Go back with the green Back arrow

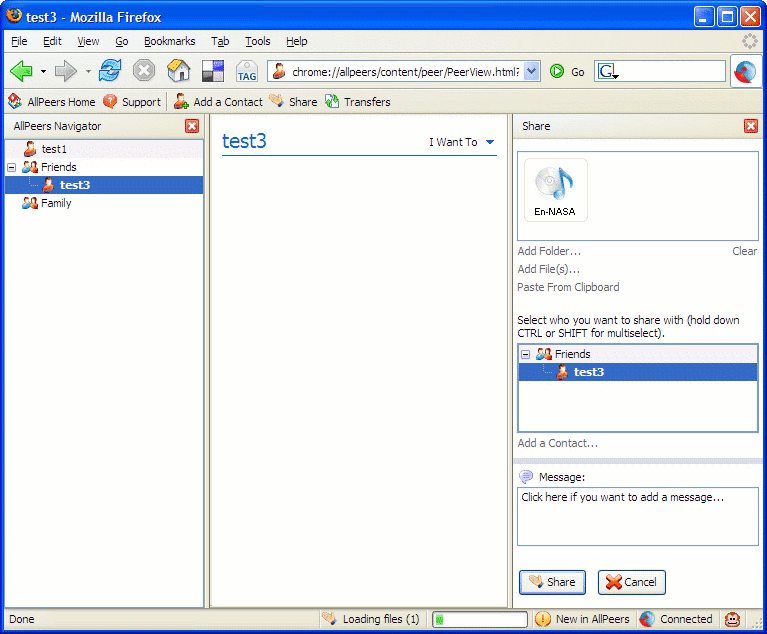(x=22, y=71)
